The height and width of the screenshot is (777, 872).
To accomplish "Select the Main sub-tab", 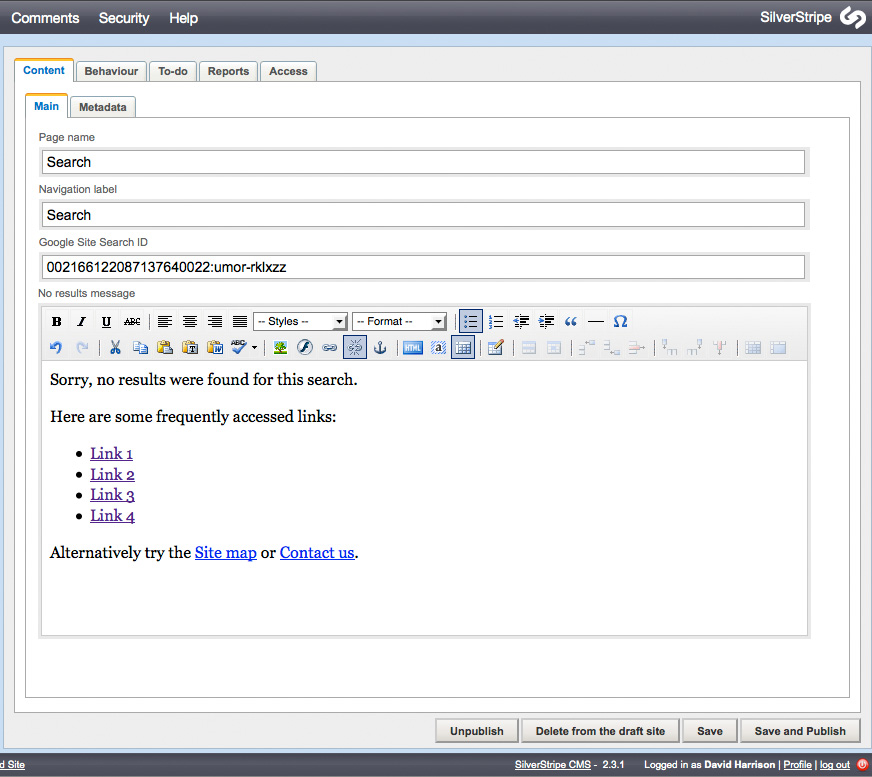I will coord(47,106).
